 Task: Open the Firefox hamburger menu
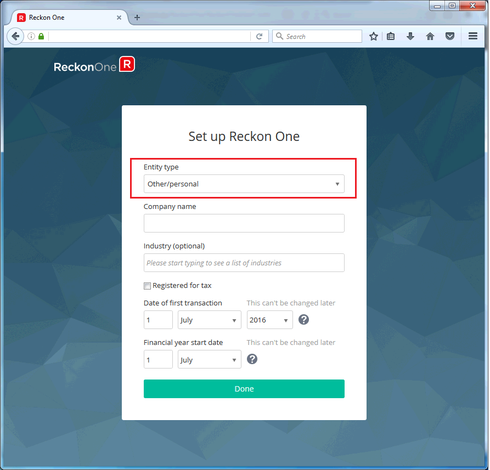point(473,36)
